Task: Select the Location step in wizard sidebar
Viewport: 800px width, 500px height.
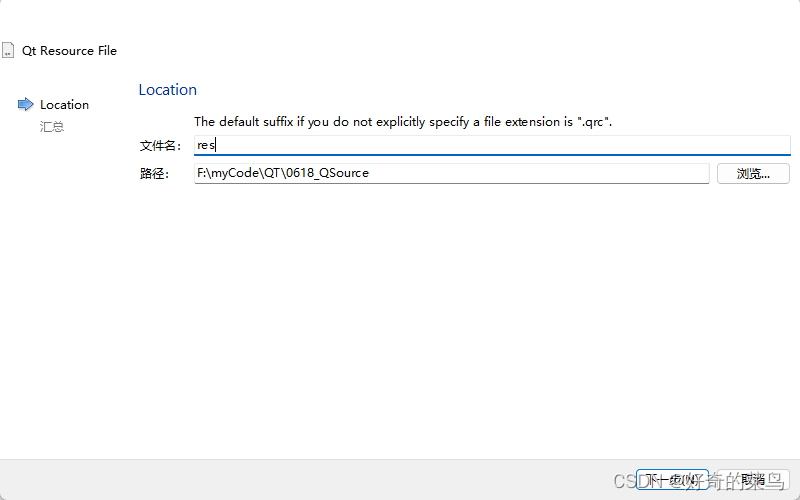Action: [x=64, y=105]
